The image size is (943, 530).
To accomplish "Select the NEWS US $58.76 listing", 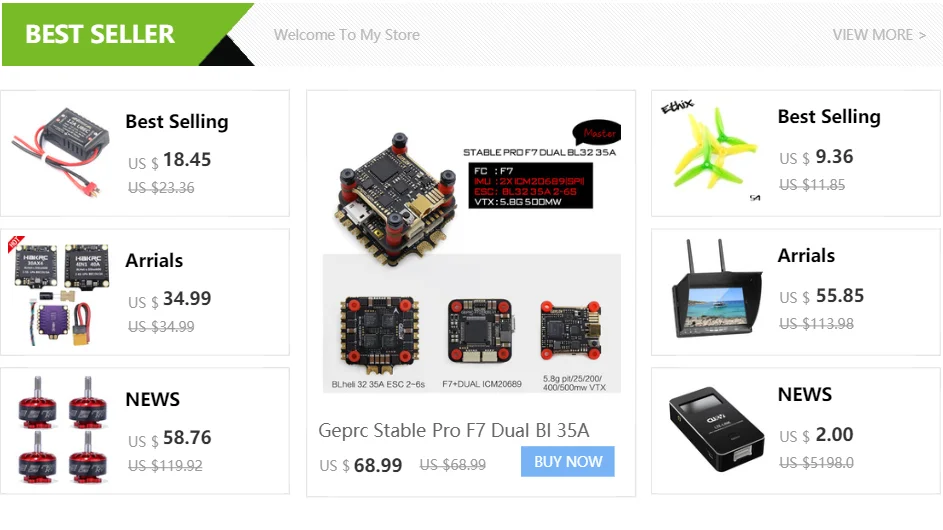I will [145, 431].
